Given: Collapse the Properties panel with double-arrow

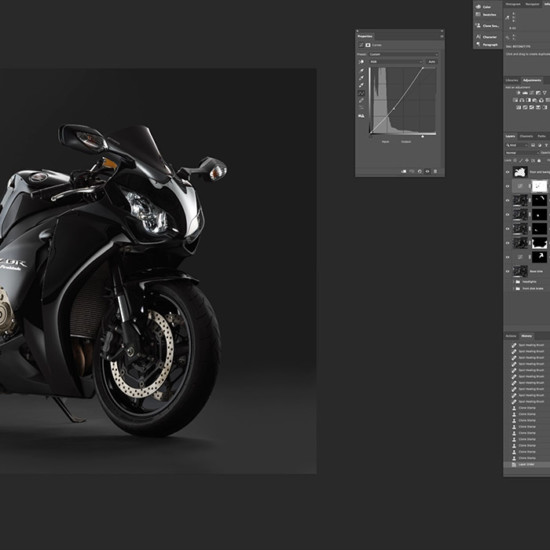Looking at the screenshot, I should coord(442,31).
